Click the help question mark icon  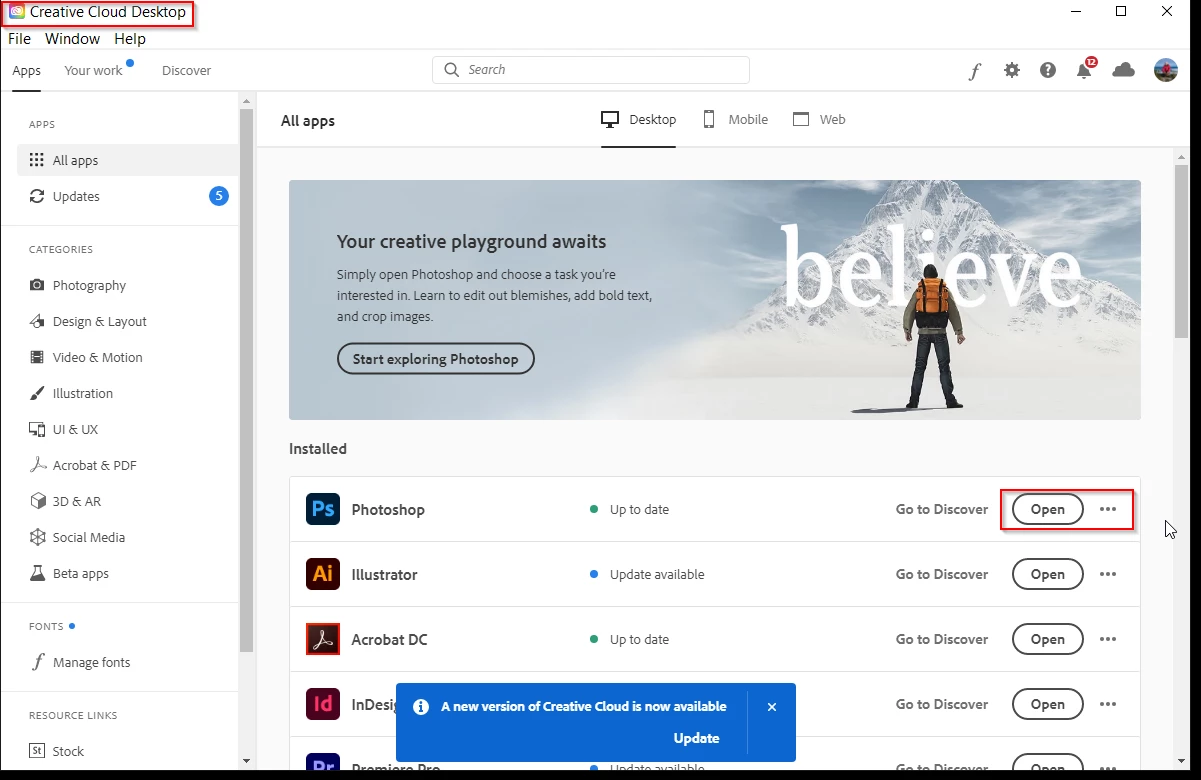click(1048, 70)
